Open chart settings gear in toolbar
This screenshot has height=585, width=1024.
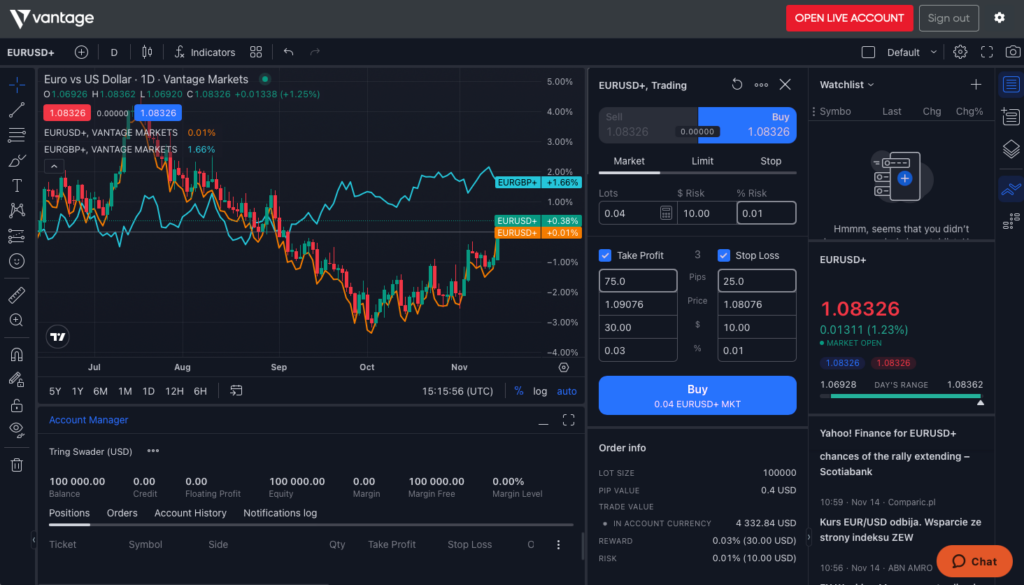(x=960, y=52)
